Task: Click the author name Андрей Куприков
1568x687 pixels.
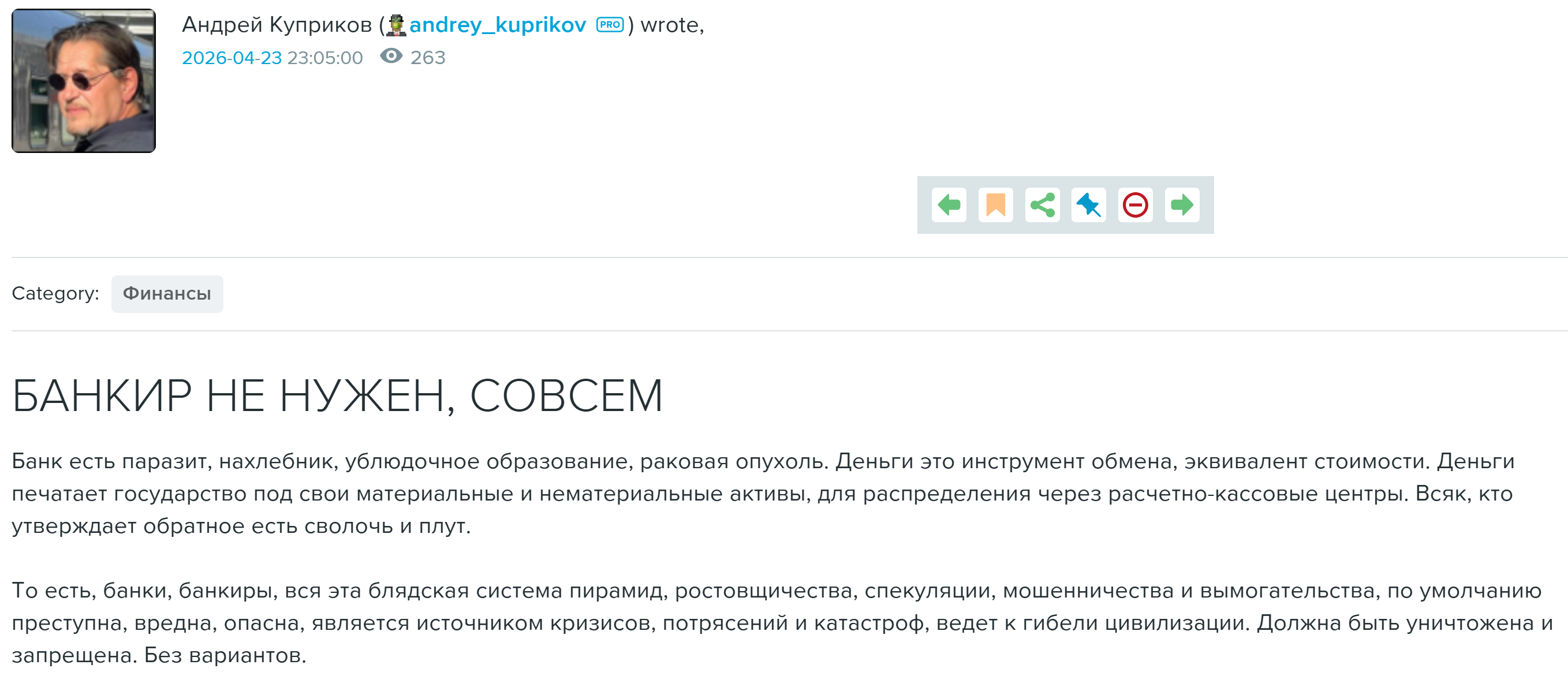Action: pyautogui.click(x=277, y=25)
